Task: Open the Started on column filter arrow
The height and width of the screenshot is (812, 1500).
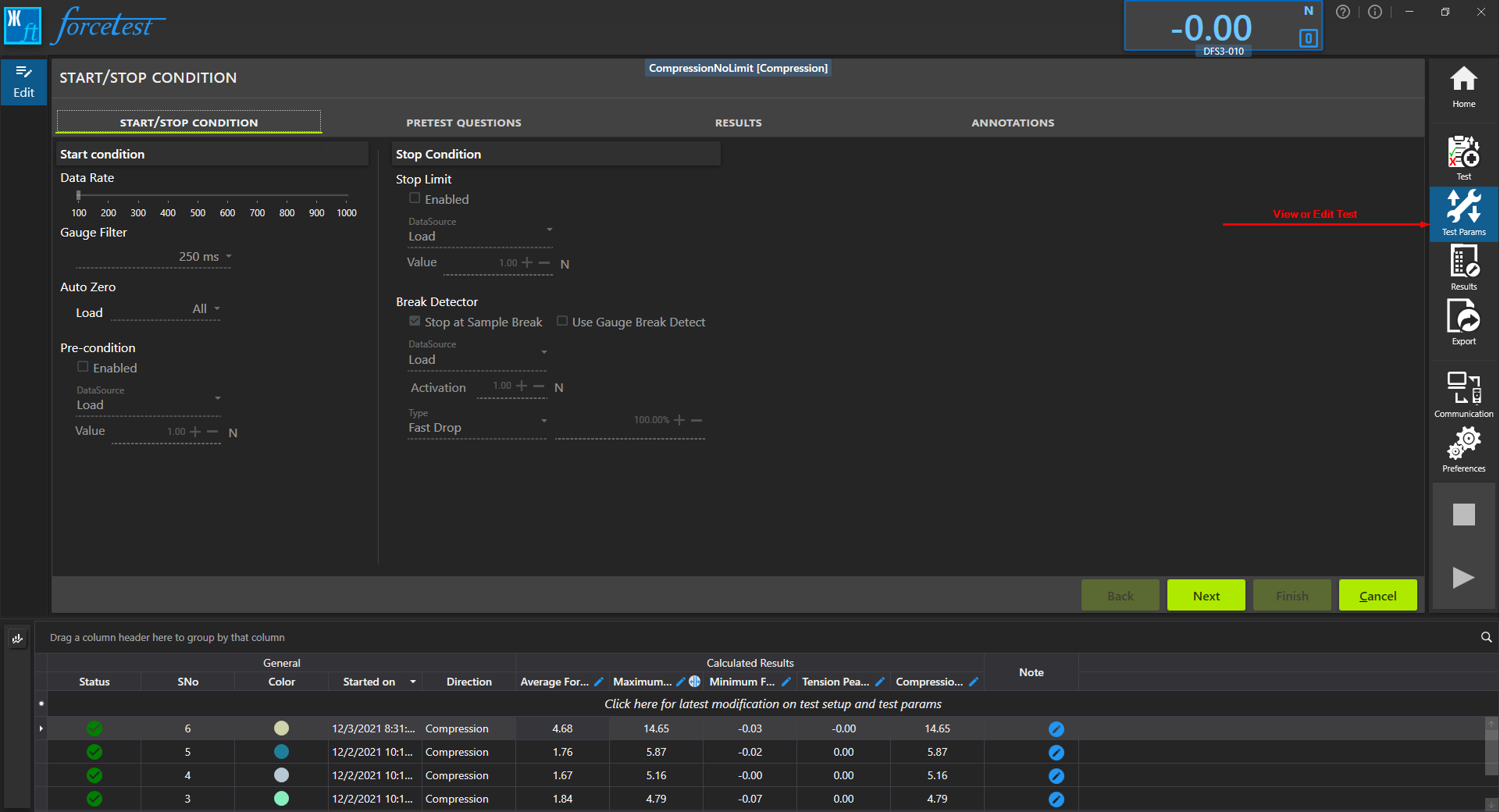Action: click(x=413, y=682)
